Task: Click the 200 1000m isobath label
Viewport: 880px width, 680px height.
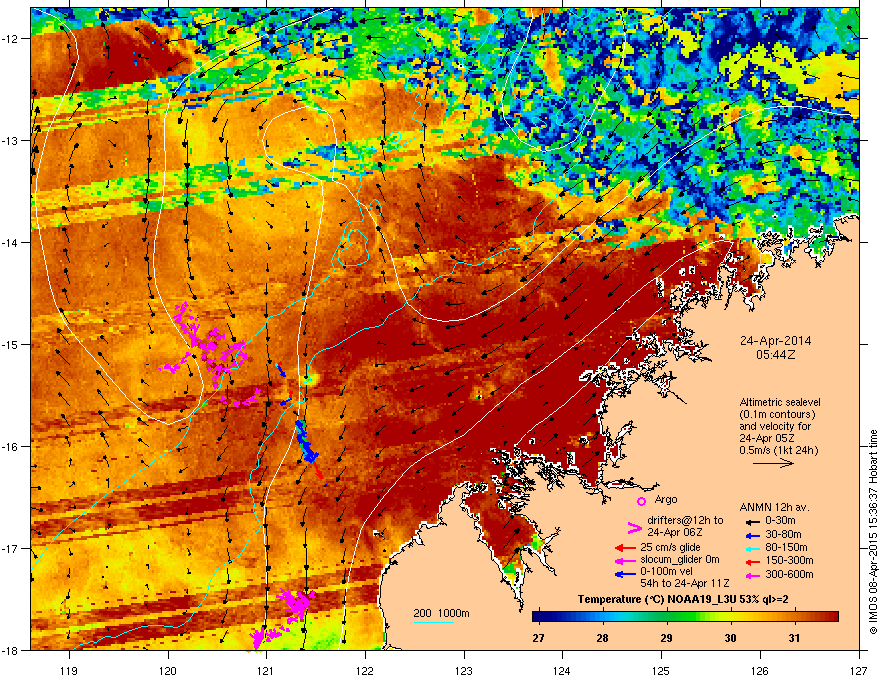Action: (441, 613)
